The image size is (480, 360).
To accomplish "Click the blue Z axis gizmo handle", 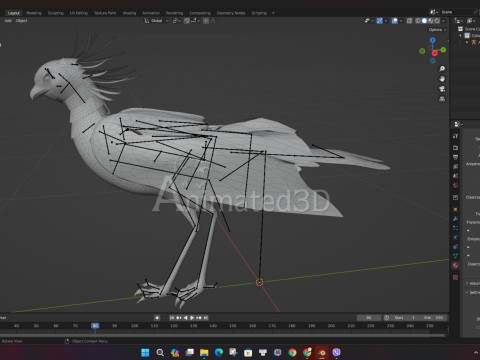I will (432, 40).
